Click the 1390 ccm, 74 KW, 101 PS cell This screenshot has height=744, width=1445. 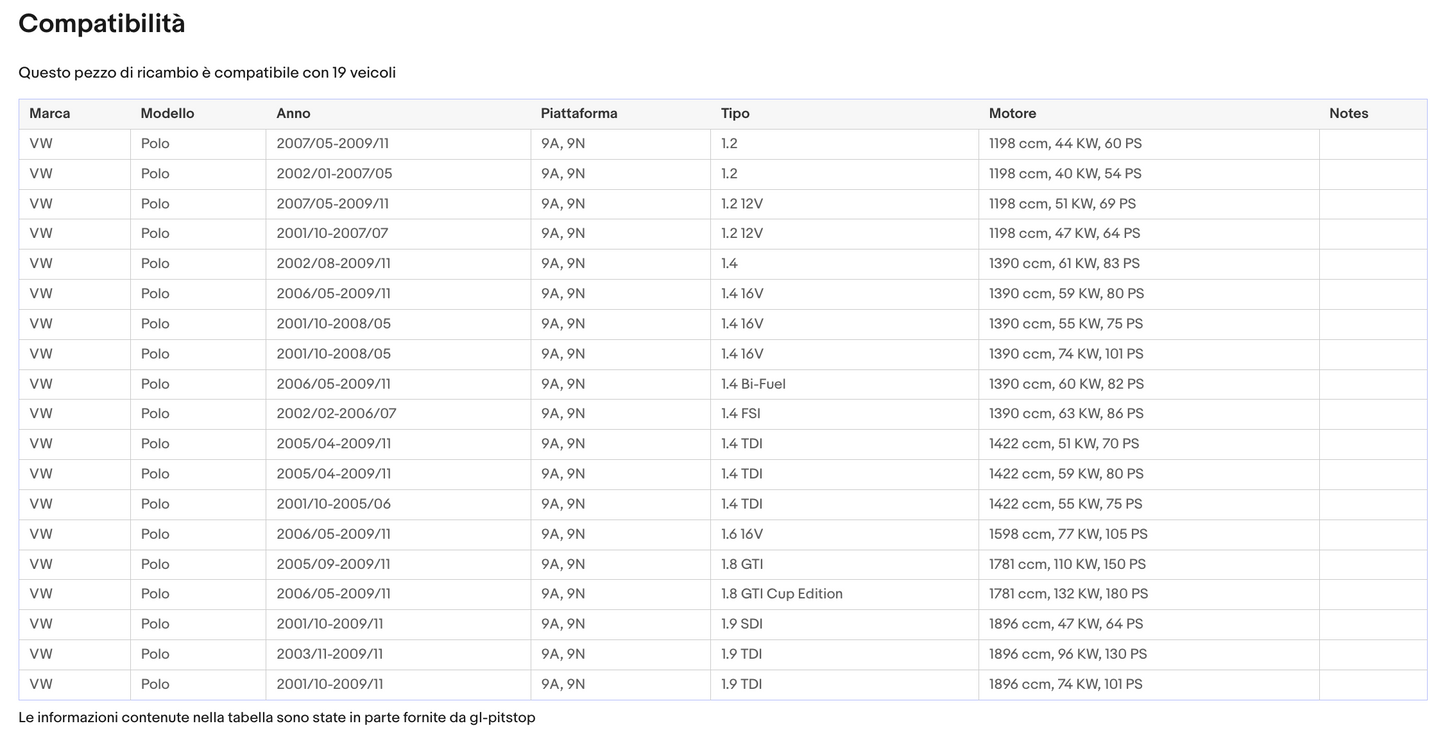tap(1065, 354)
